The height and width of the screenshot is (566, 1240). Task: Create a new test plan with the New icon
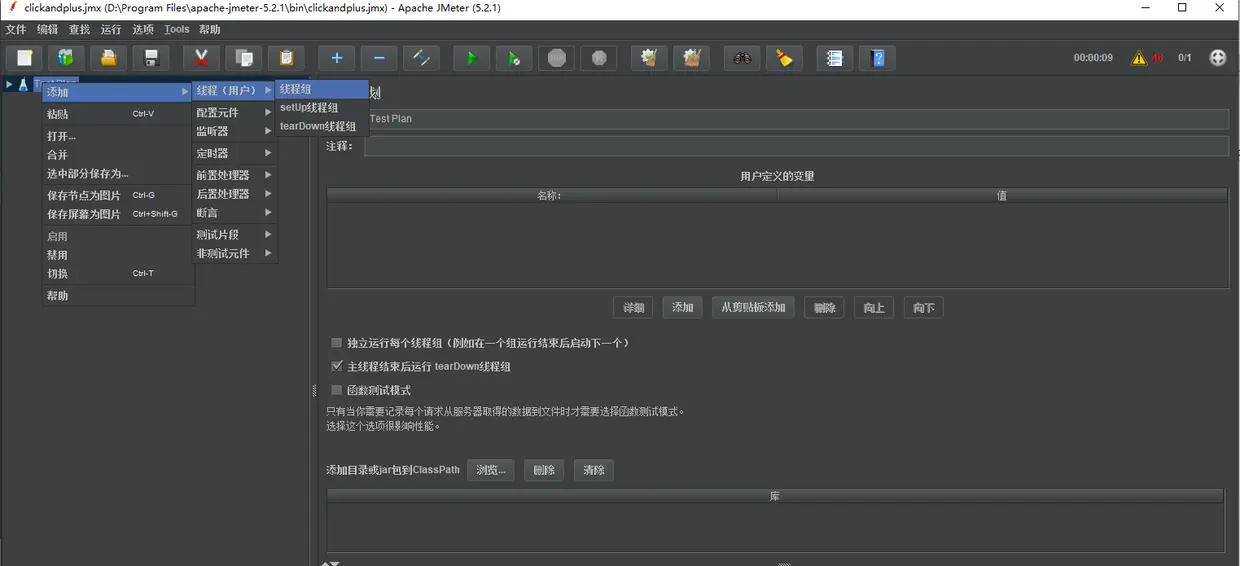25,58
